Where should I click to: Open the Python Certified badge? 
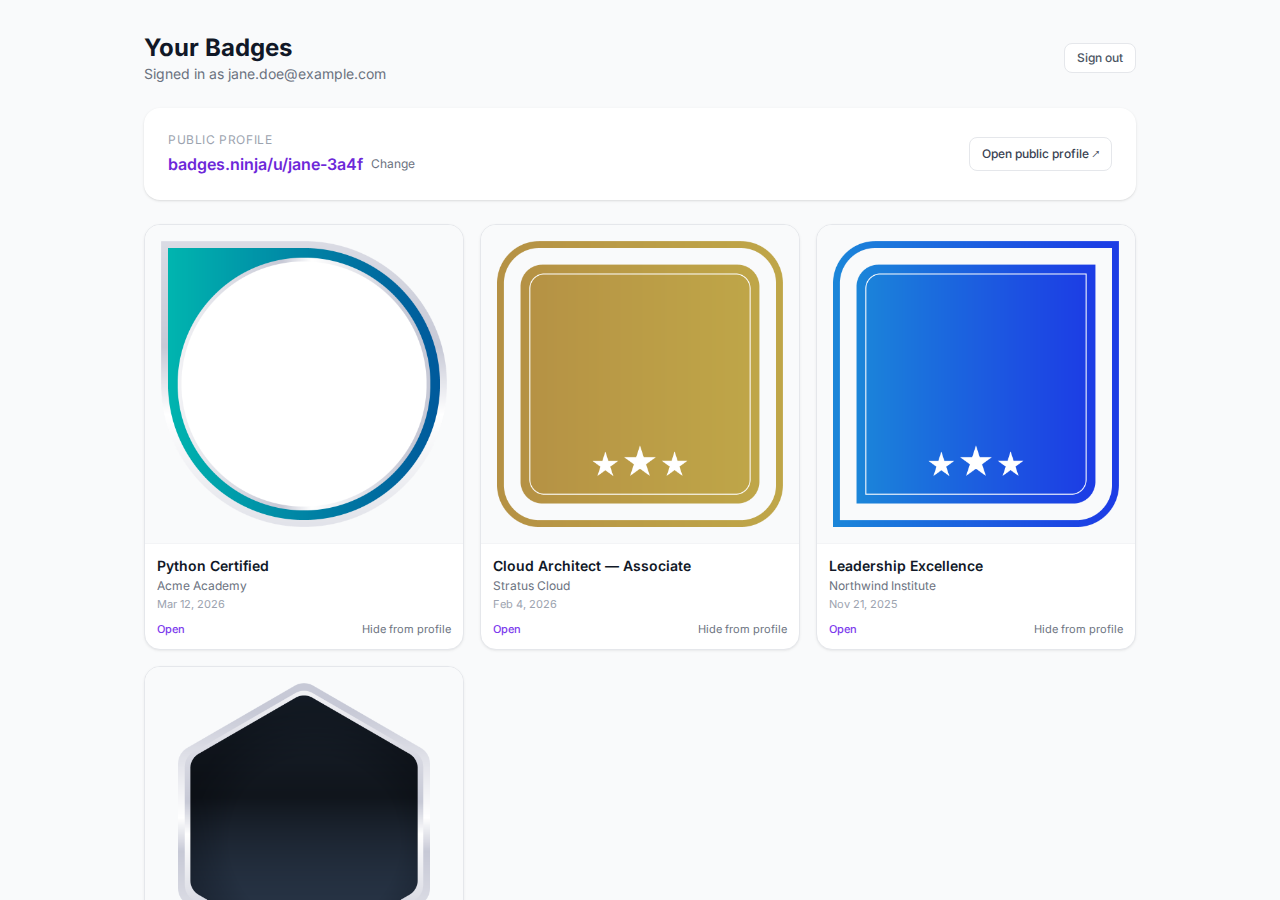pyautogui.click(x=170, y=629)
